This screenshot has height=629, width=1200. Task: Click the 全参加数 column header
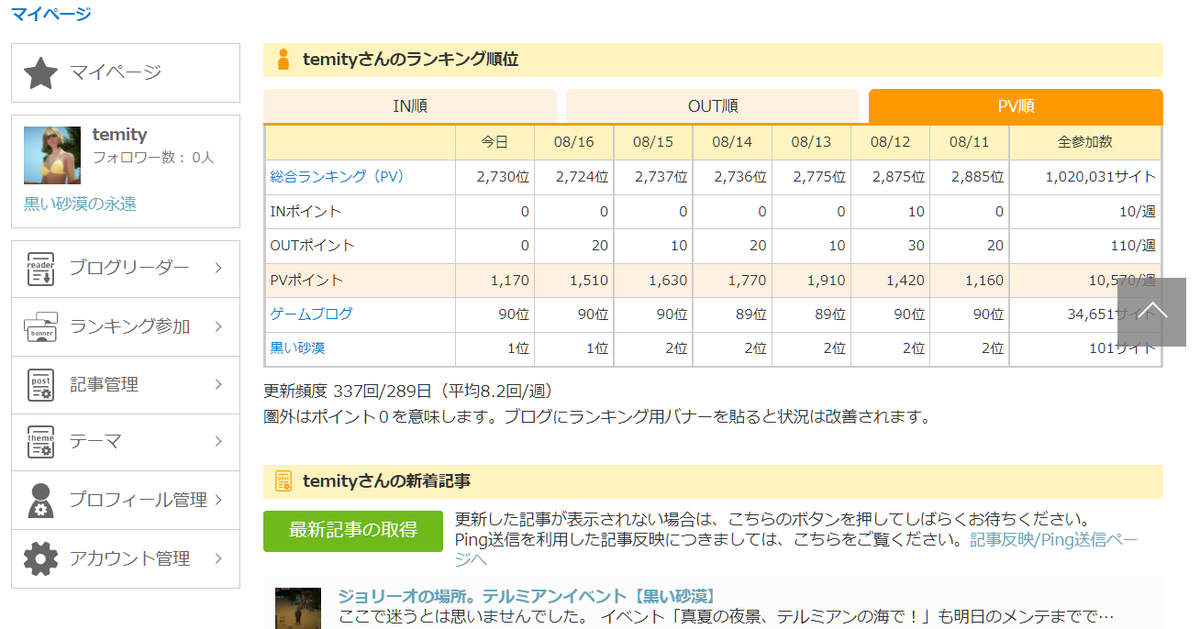pyautogui.click(x=1085, y=143)
